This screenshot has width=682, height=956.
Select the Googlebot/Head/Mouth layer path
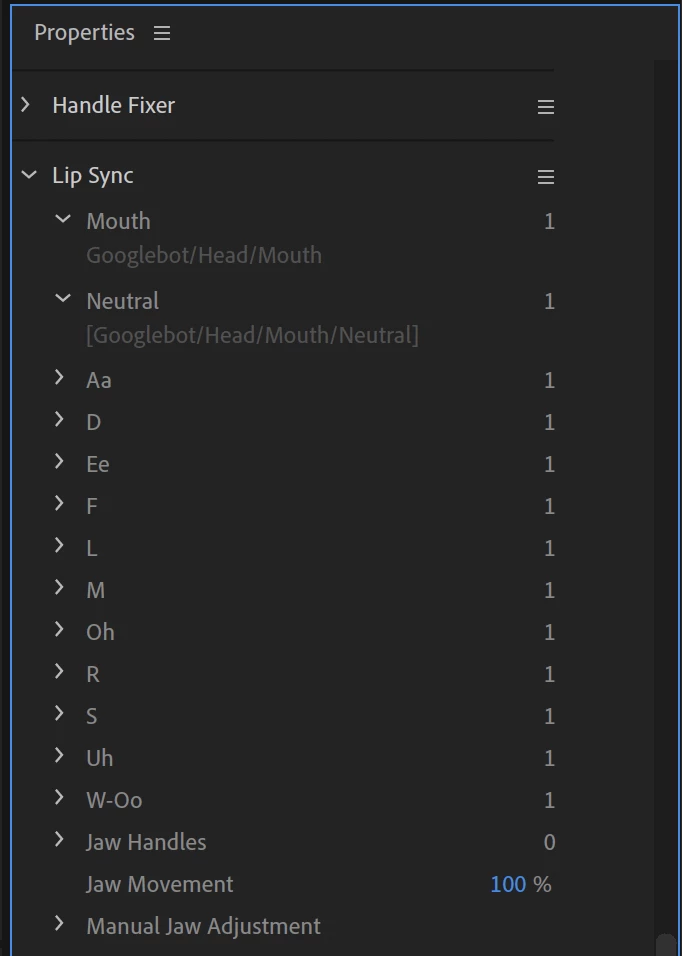[x=204, y=255]
